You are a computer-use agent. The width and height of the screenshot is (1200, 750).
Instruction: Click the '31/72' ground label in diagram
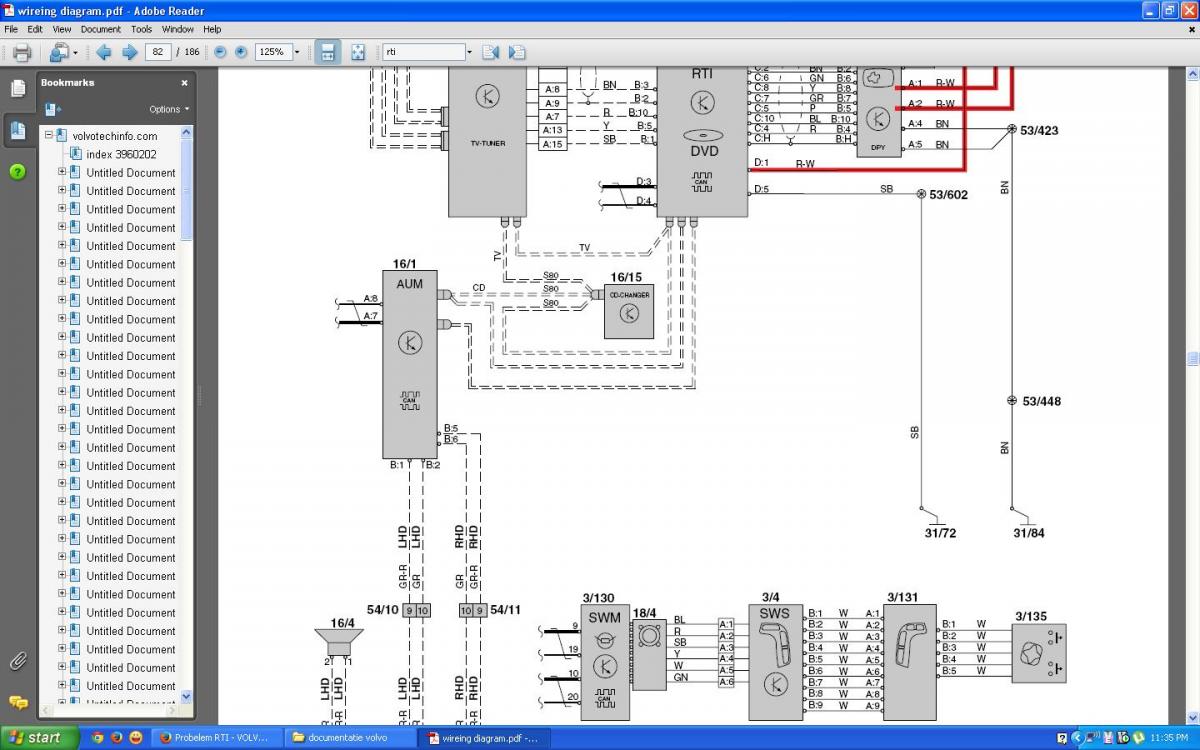(940, 533)
